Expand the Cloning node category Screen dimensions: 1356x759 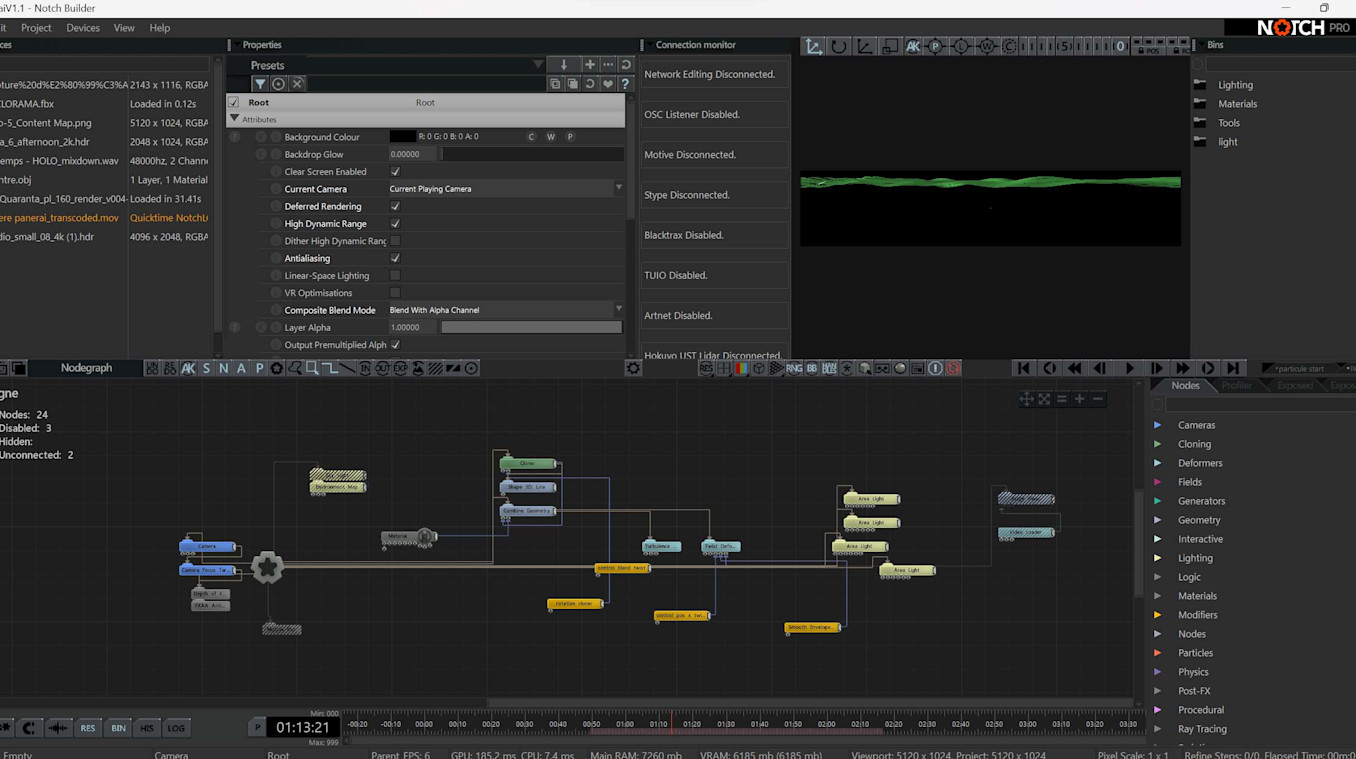pos(1158,444)
